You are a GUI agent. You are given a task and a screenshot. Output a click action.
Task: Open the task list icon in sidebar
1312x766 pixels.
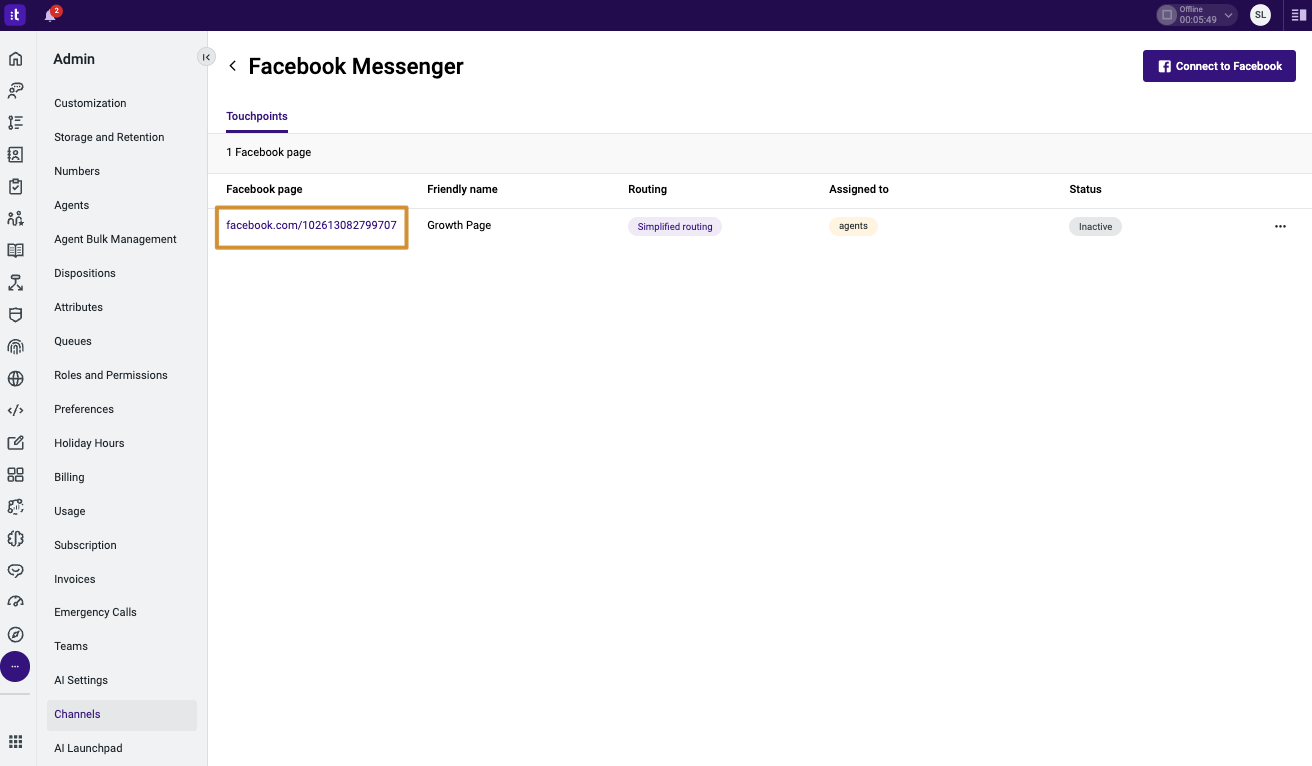tap(15, 123)
